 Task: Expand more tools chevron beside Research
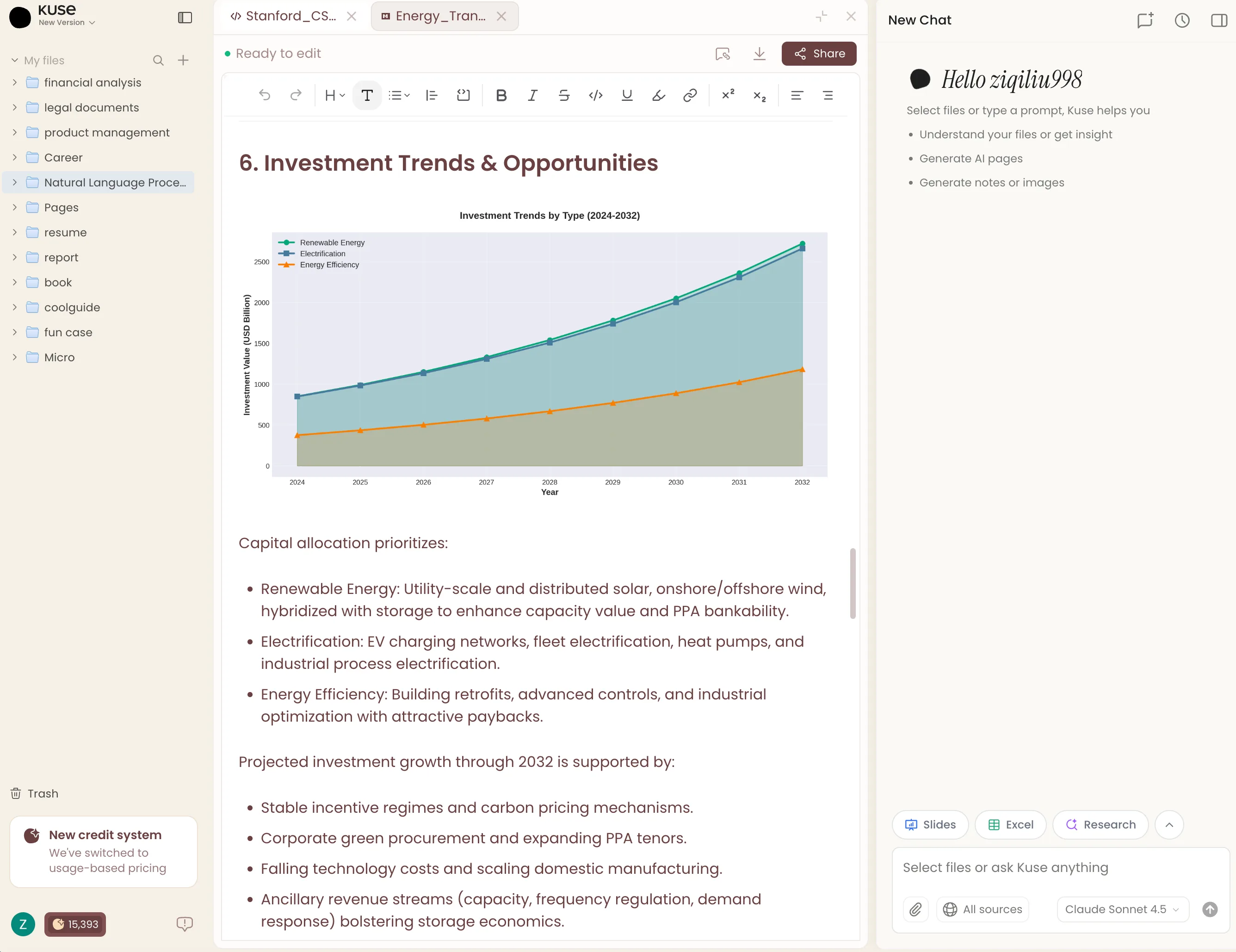[1169, 825]
